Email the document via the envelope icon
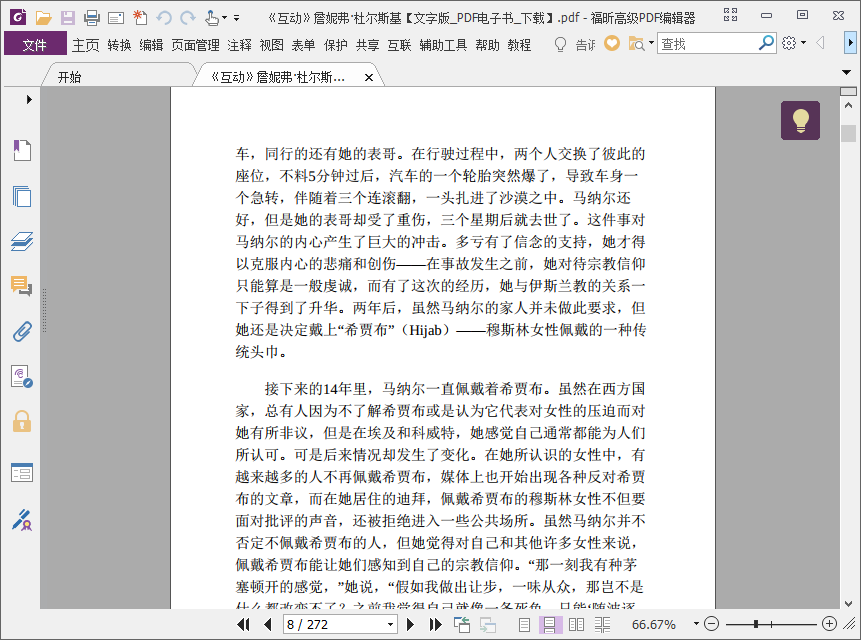 click(116, 18)
